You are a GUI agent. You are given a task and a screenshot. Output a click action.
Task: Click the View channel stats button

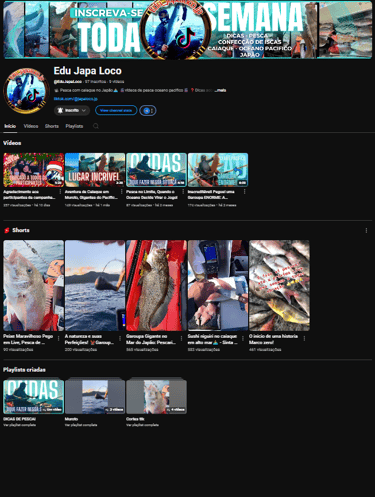click(x=116, y=110)
